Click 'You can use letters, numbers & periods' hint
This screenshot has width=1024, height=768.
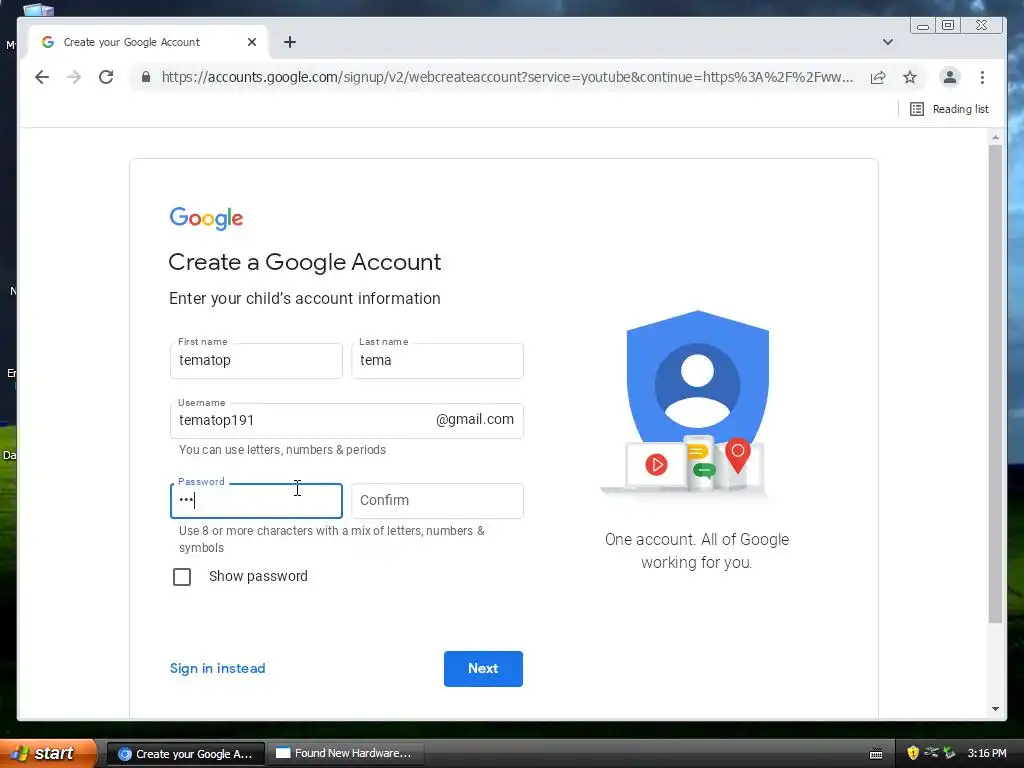point(282,450)
